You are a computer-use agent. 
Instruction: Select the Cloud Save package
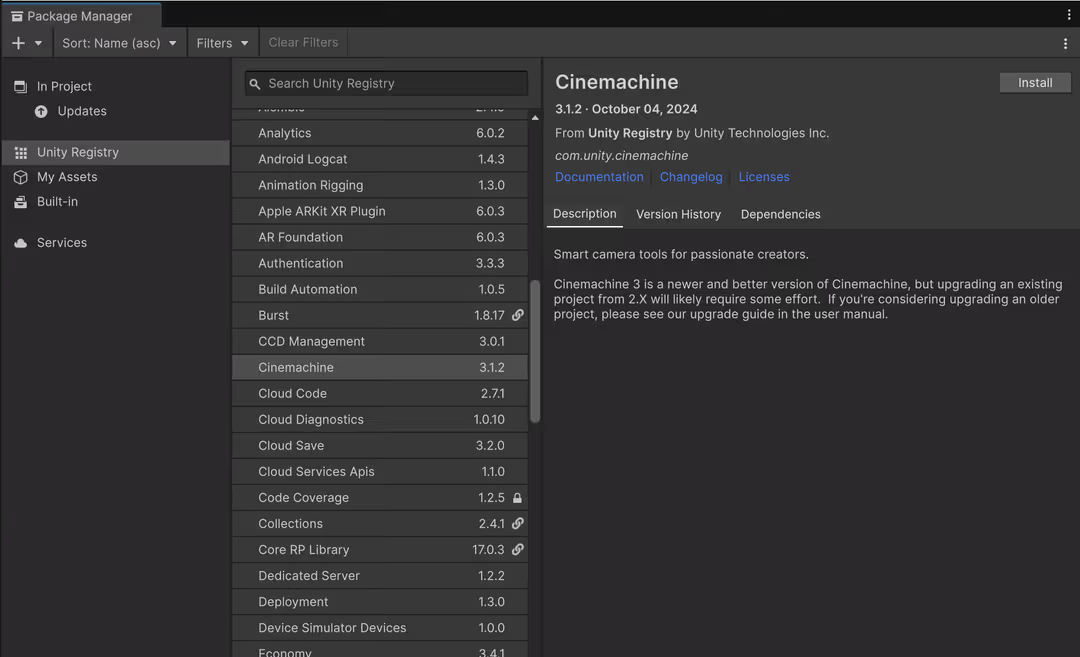click(x=380, y=446)
